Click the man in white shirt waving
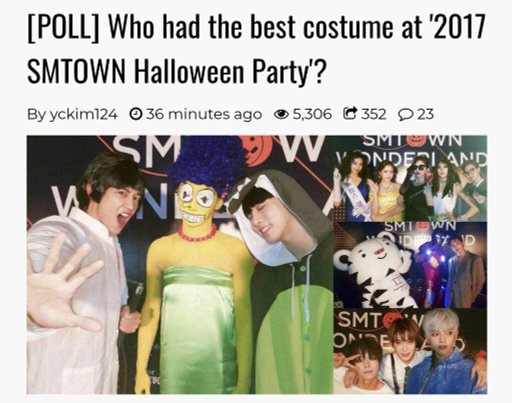 click(82, 277)
